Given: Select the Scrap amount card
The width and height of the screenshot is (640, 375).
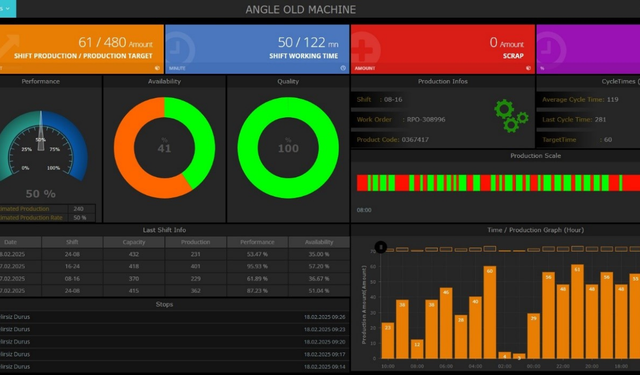Looking at the screenshot, I should click(x=443, y=49).
